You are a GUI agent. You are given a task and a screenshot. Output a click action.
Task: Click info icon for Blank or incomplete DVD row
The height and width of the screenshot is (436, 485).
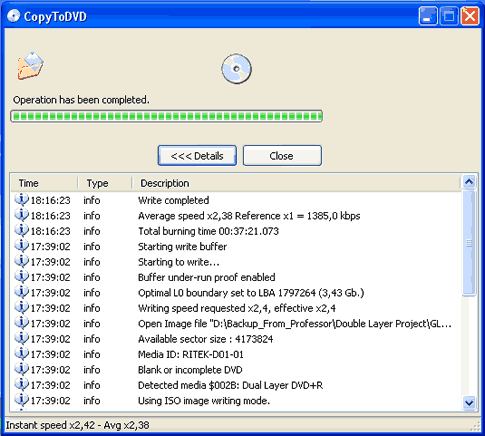coord(21,369)
